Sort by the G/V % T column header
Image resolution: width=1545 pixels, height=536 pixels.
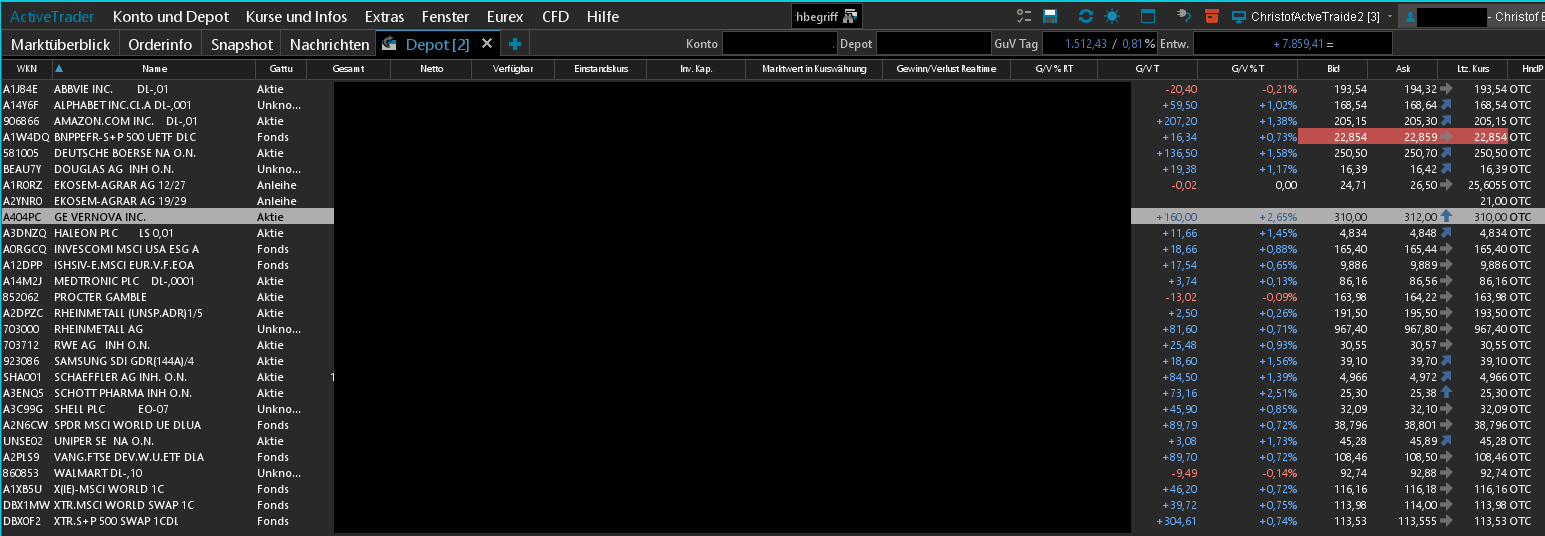(1247, 69)
